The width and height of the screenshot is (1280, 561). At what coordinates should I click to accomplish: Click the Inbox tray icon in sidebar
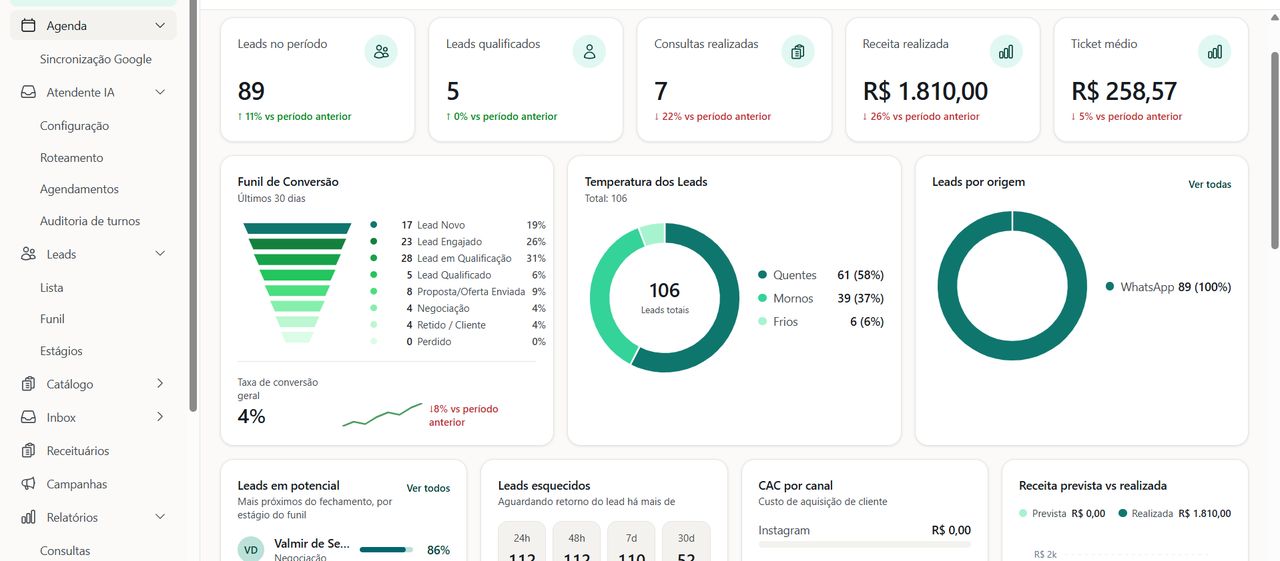click(x=28, y=417)
